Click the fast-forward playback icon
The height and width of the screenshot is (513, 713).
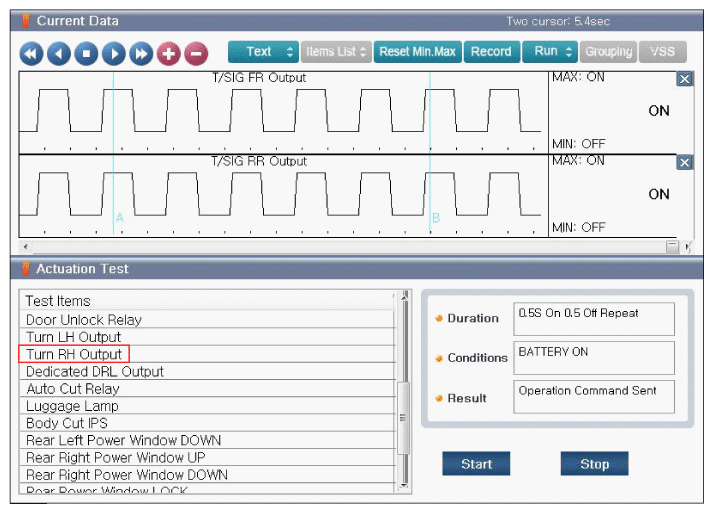pyautogui.click(x=141, y=53)
